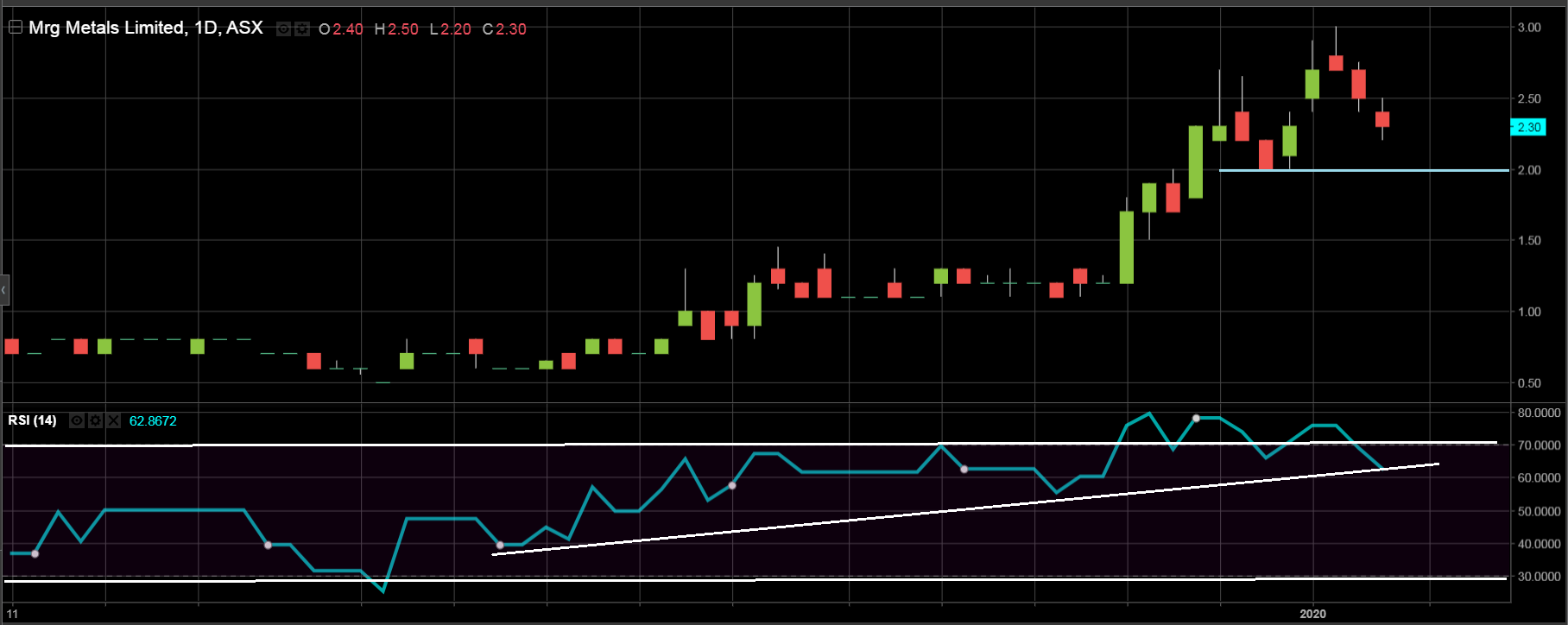This screenshot has height=625, width=1568.
Task: Click the 1.00 price axis label
Action: tap(1529, 312)
